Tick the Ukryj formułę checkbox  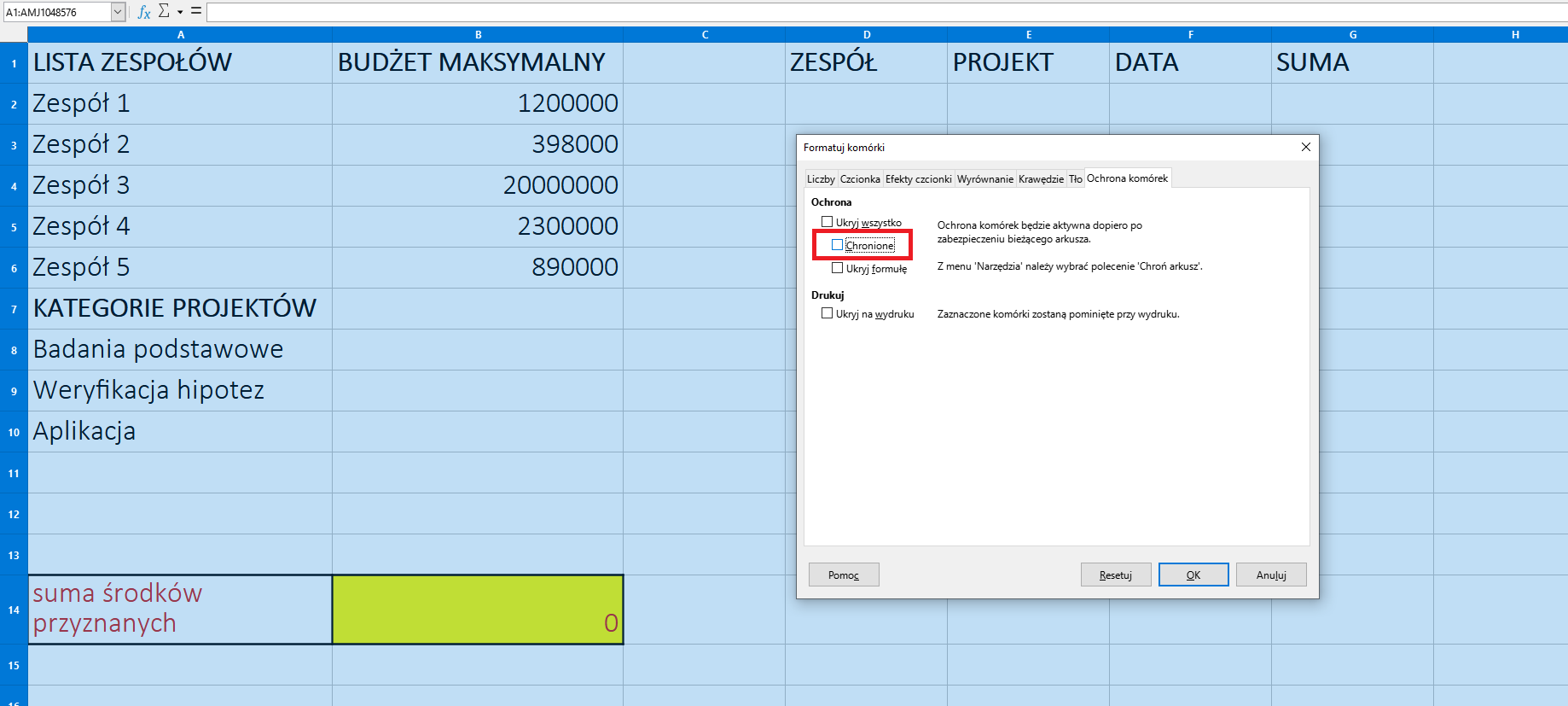[838, 268]
